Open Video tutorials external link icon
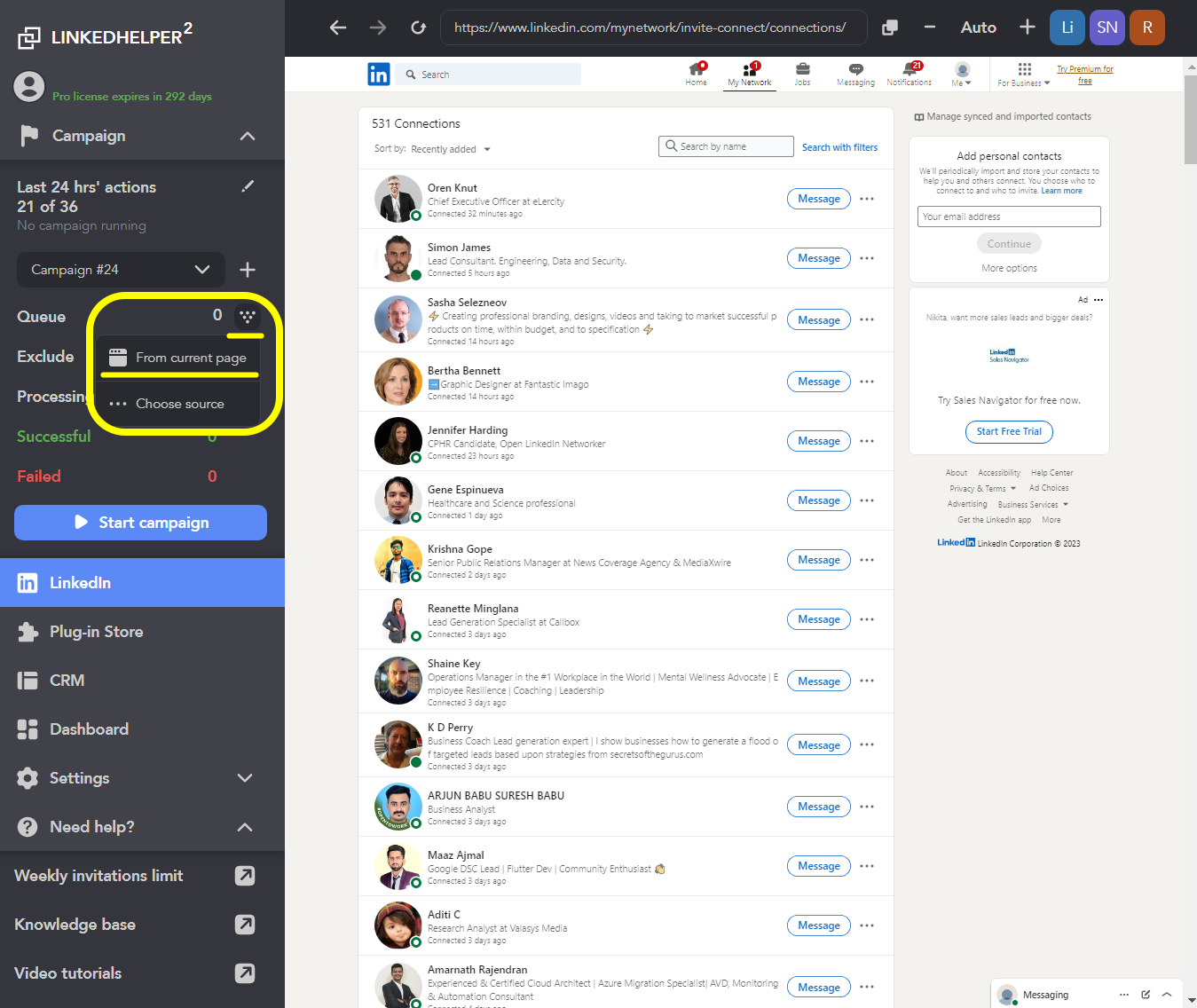 point(245,973)
